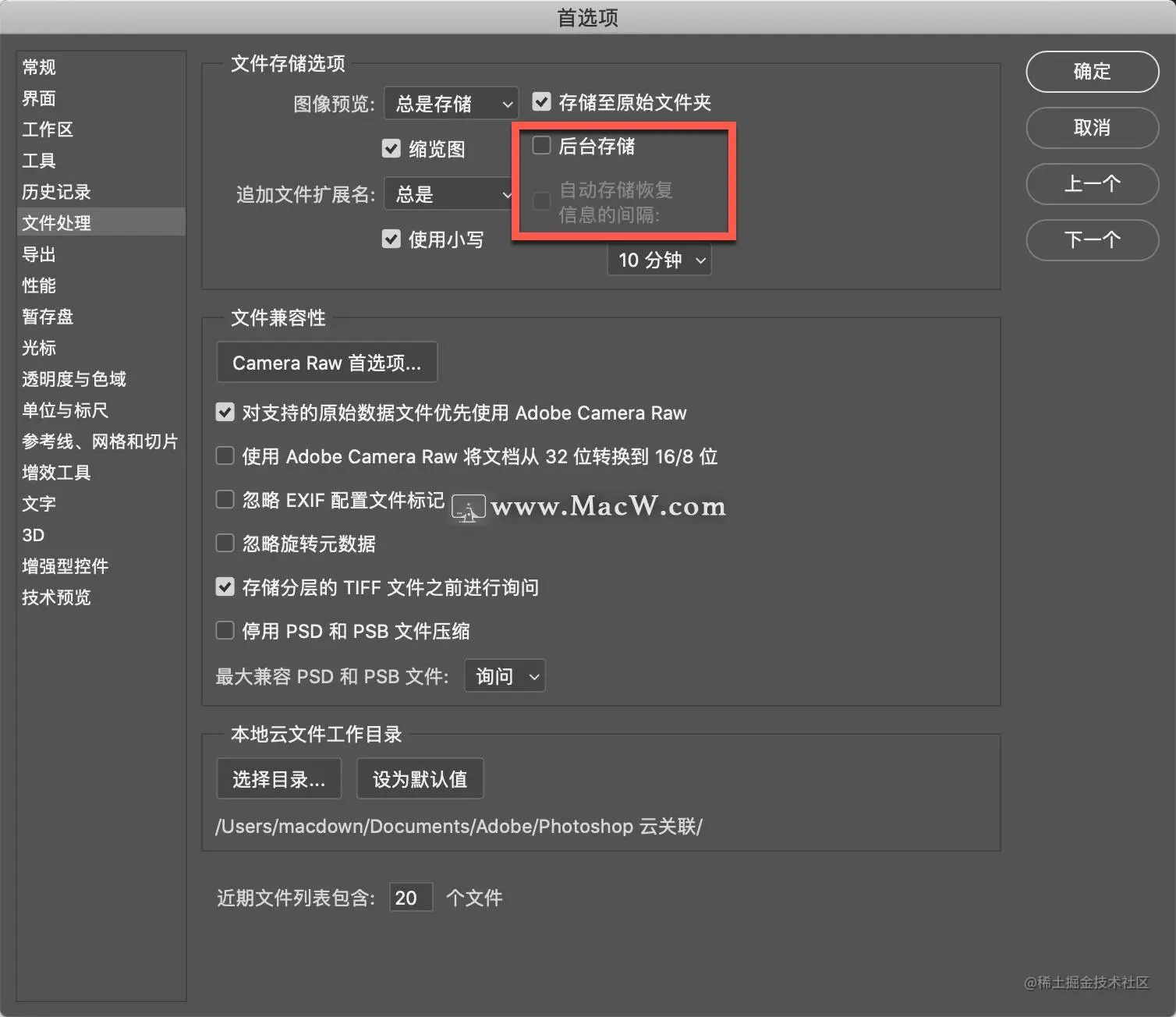Enable the 后台存储 checkbox
The height and width of the screenshot is (1017, 1176).
(541, 145)
